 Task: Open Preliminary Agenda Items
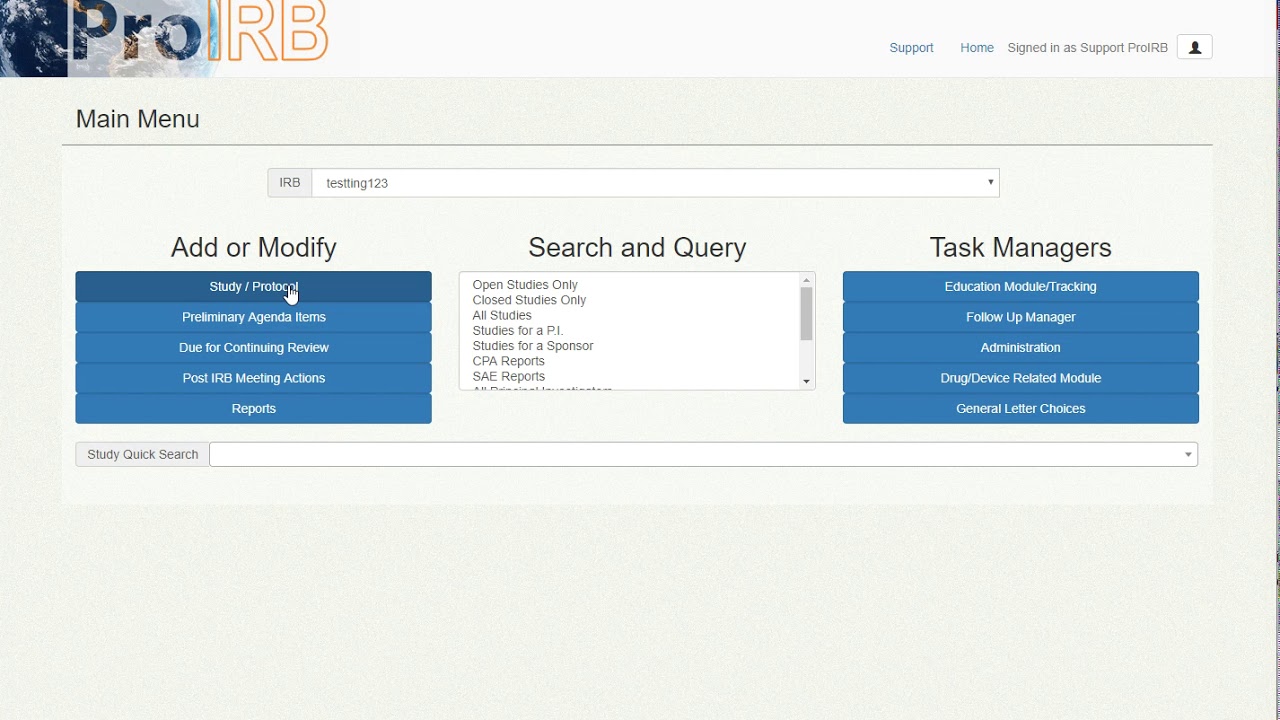coord(253,317)
